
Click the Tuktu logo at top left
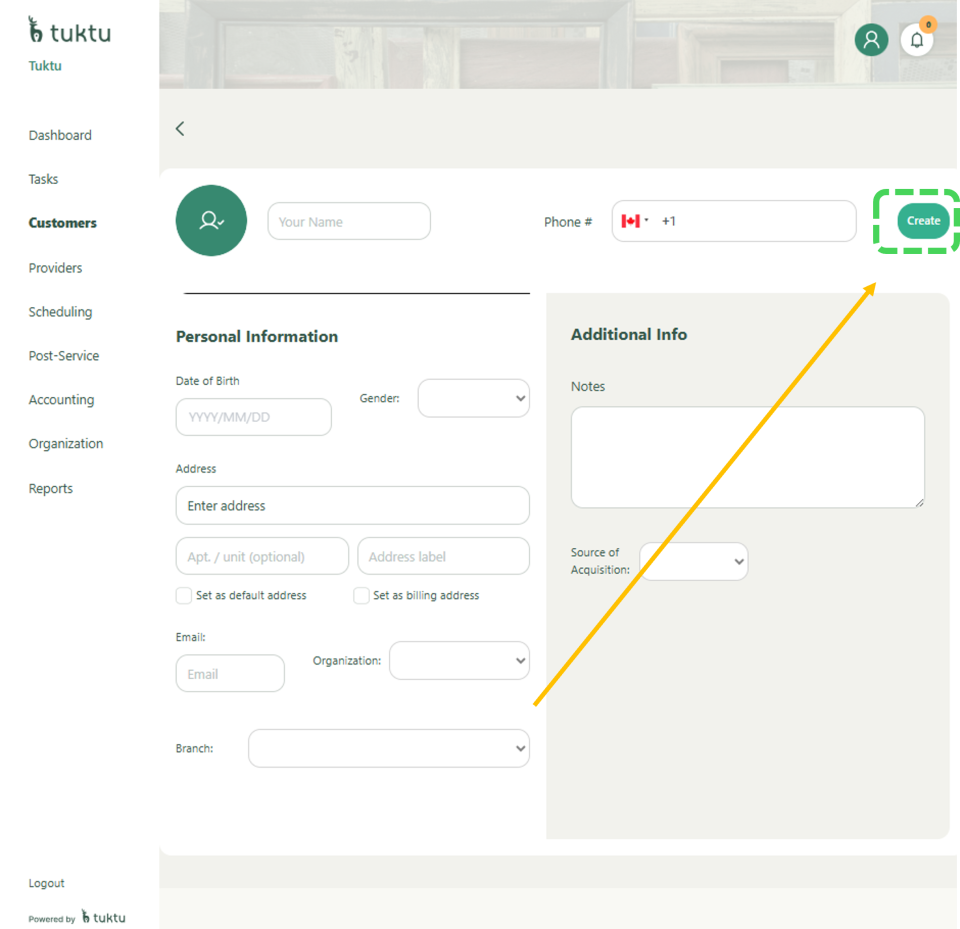point(69,32)
